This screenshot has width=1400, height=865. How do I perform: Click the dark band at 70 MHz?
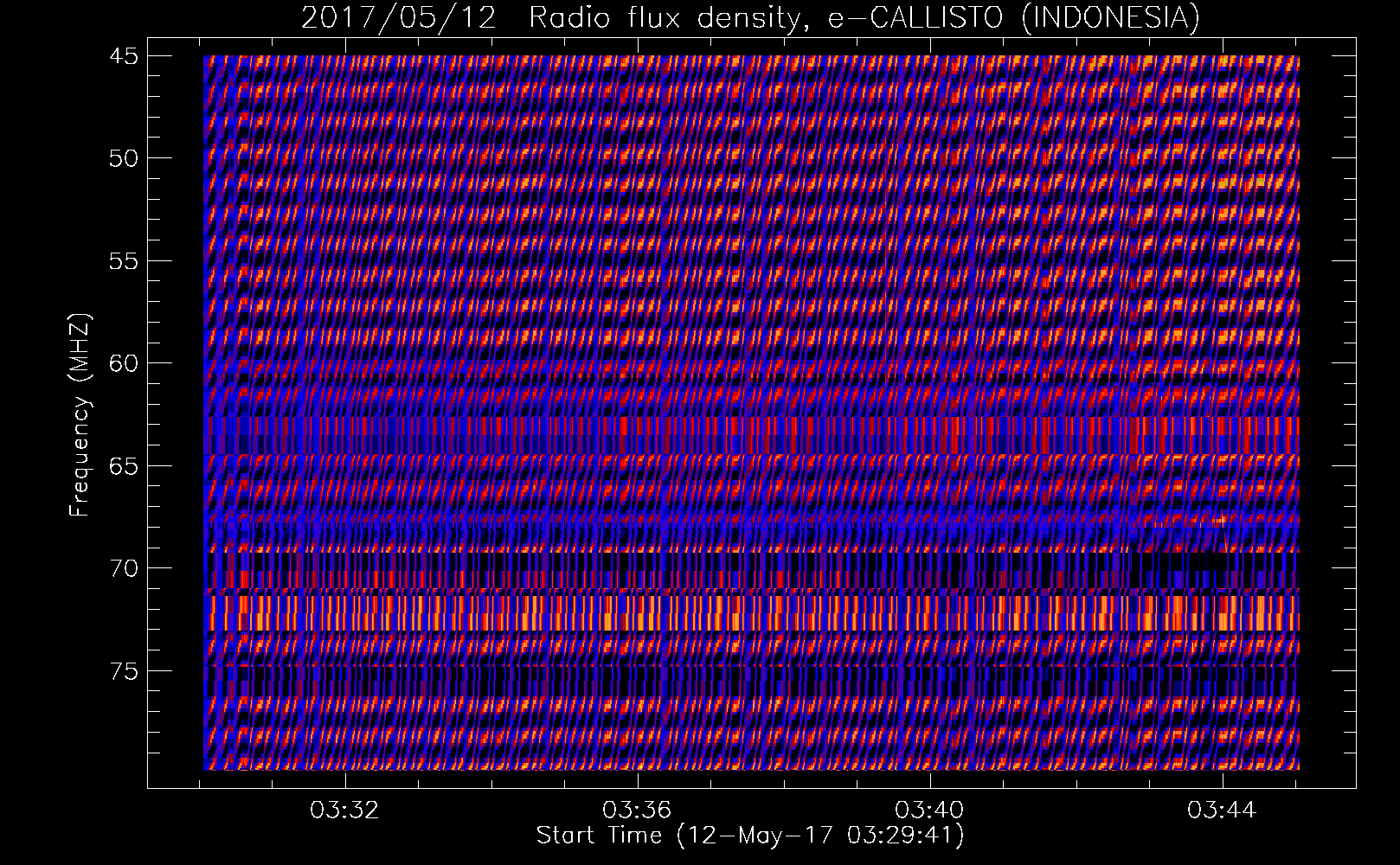pos(751,570)
